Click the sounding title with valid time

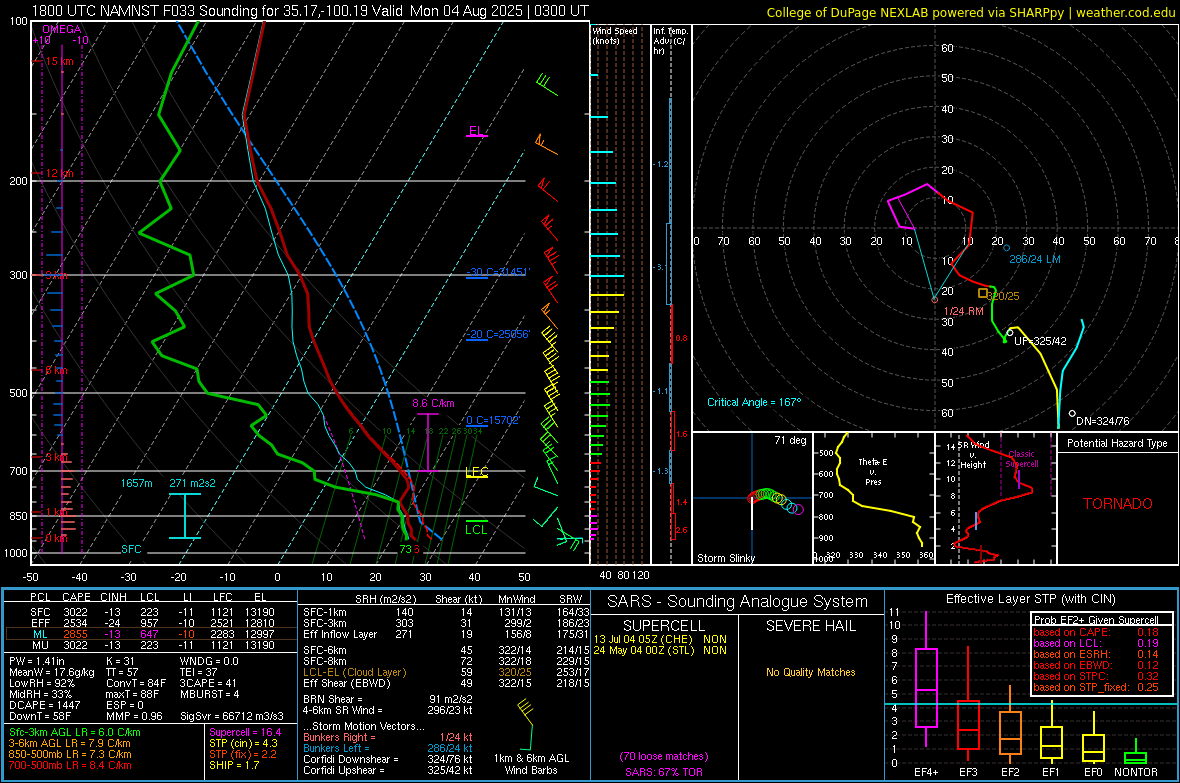pos(310,11)
